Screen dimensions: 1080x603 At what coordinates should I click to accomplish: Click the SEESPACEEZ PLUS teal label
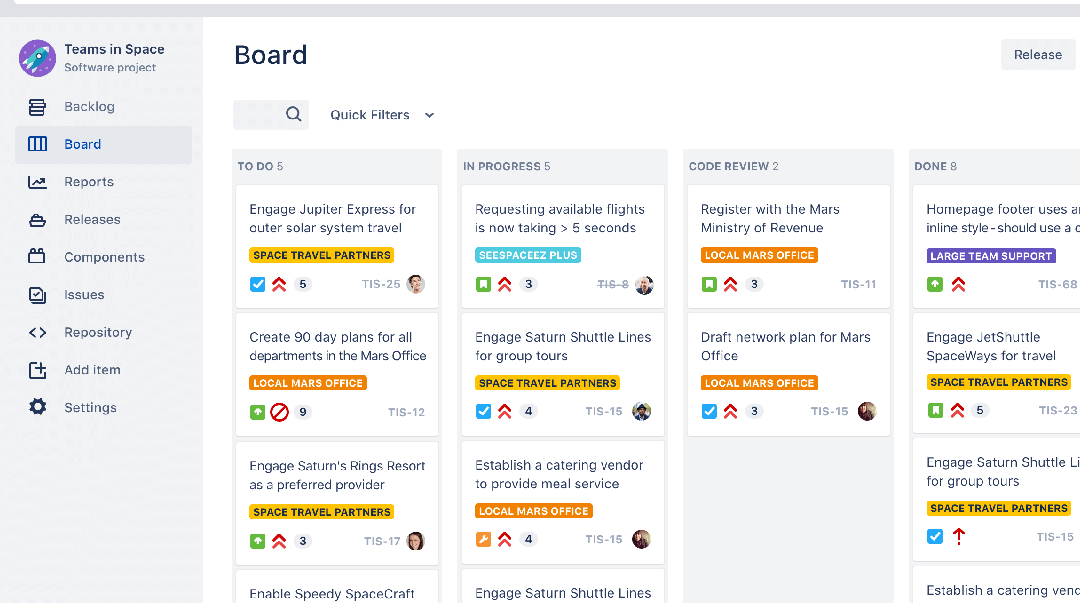coord(528,255)
